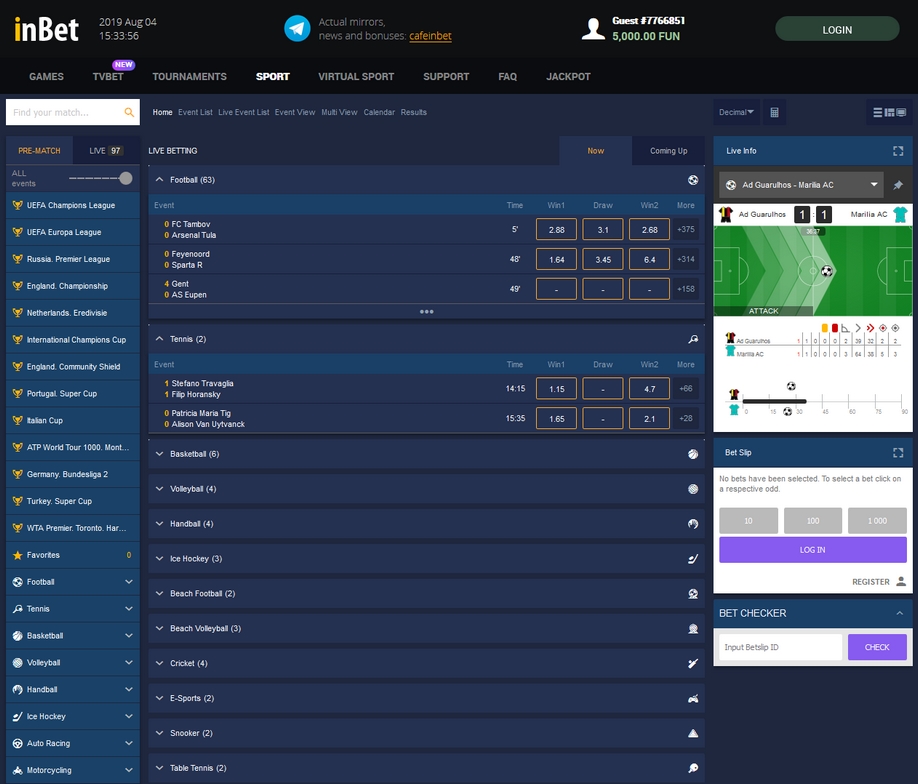Click the Beach Football section icon
The width and height of the screenshot is (918, 784).
[x=693, y=593]
